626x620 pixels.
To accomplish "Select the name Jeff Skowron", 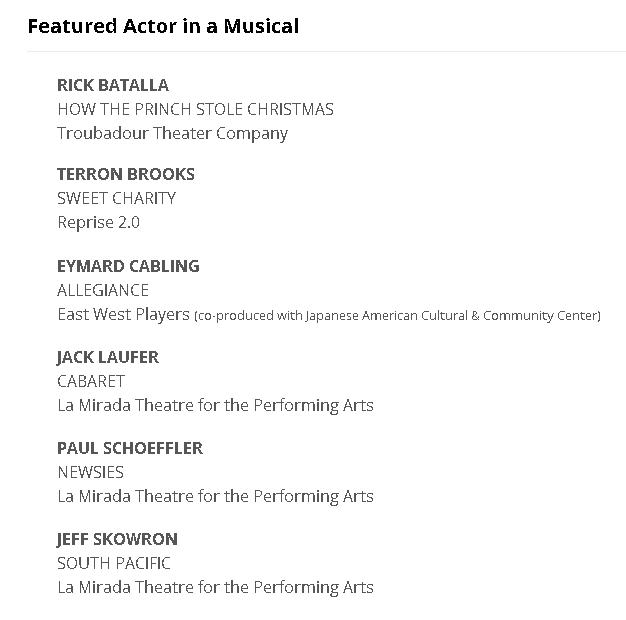I will [117, 539].
